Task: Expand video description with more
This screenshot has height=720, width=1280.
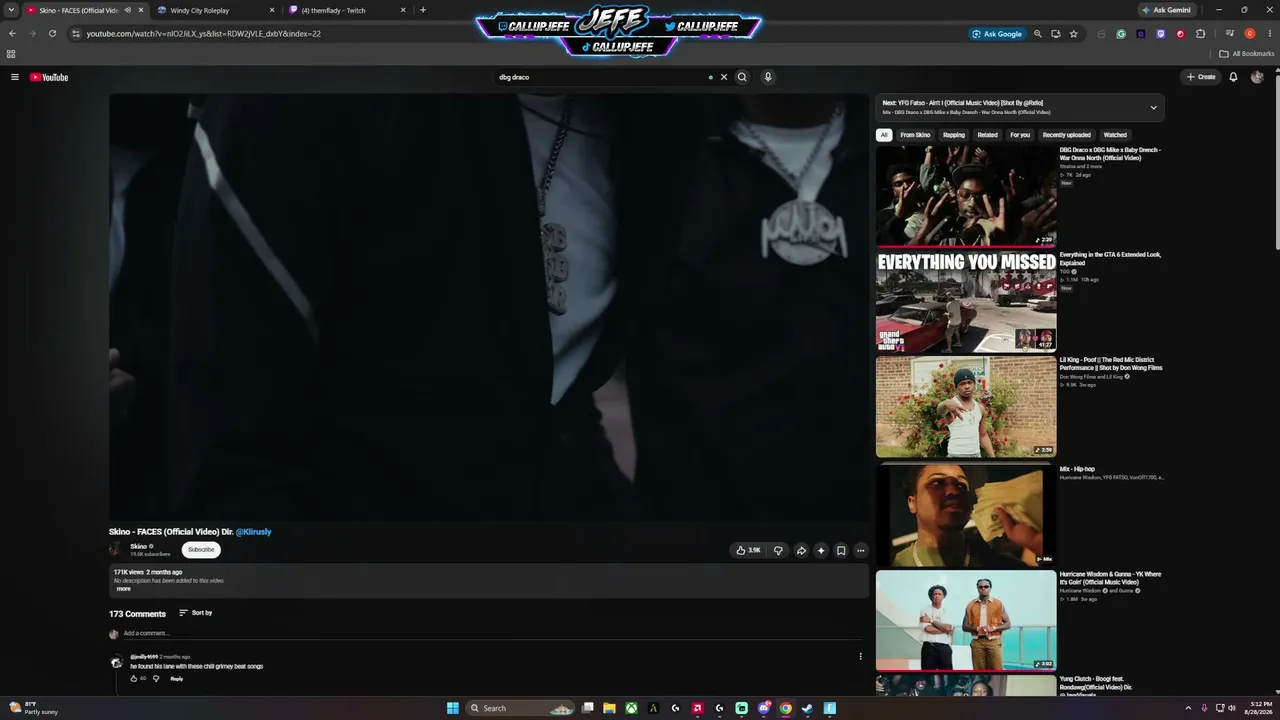Action: tap(123, 589)
